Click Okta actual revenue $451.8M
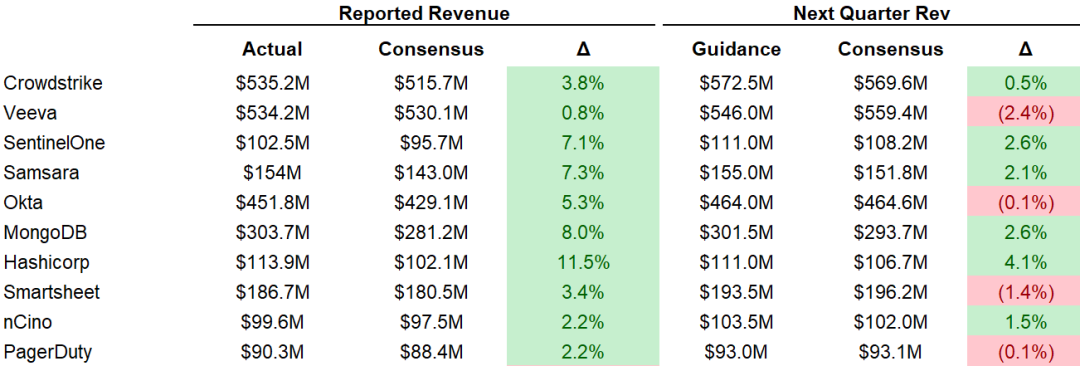The width and height of the screenshot is (1080, 366). [272, 203]
